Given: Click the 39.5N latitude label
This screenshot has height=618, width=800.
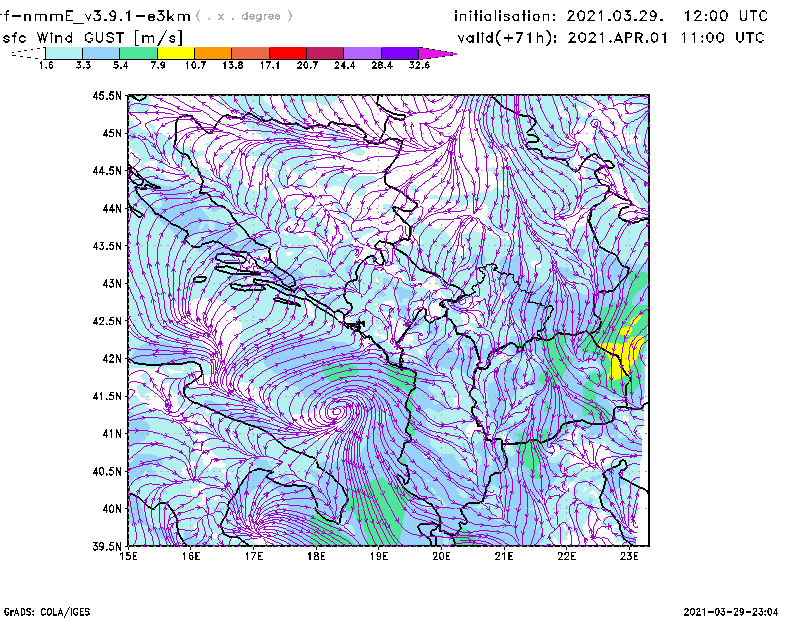Looking at the screenshot, I should pyautogui.click(x=107, y=546).
